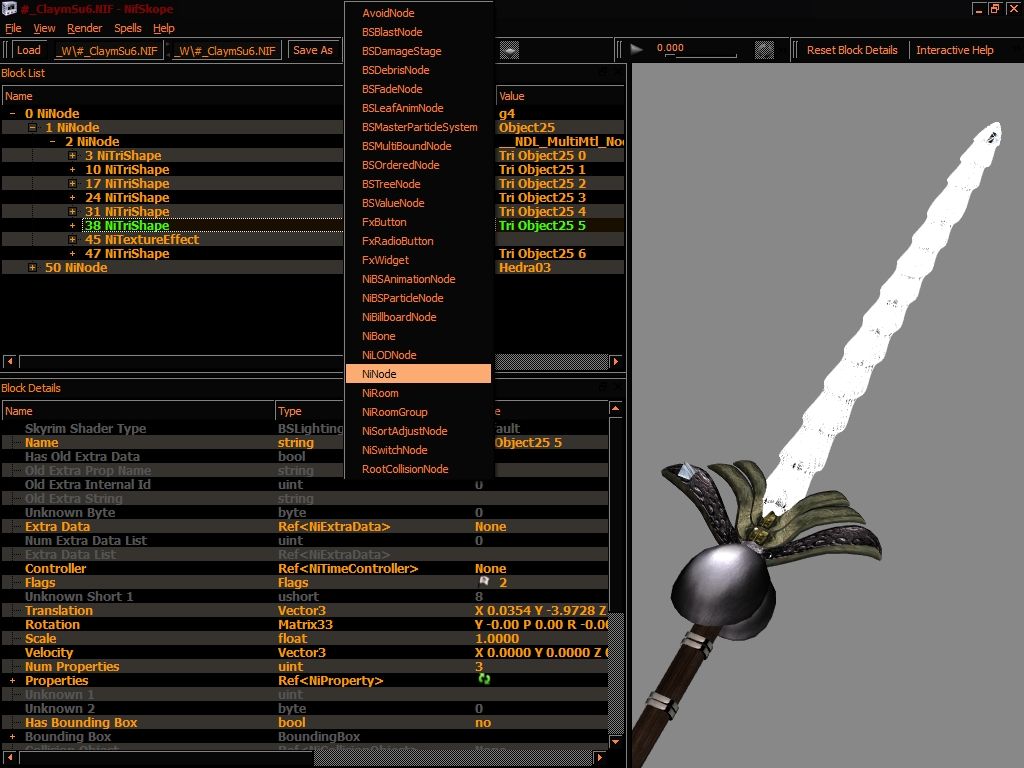Expand the 10 NiTriShape block

pyautogui.click(x=72, y=170)
